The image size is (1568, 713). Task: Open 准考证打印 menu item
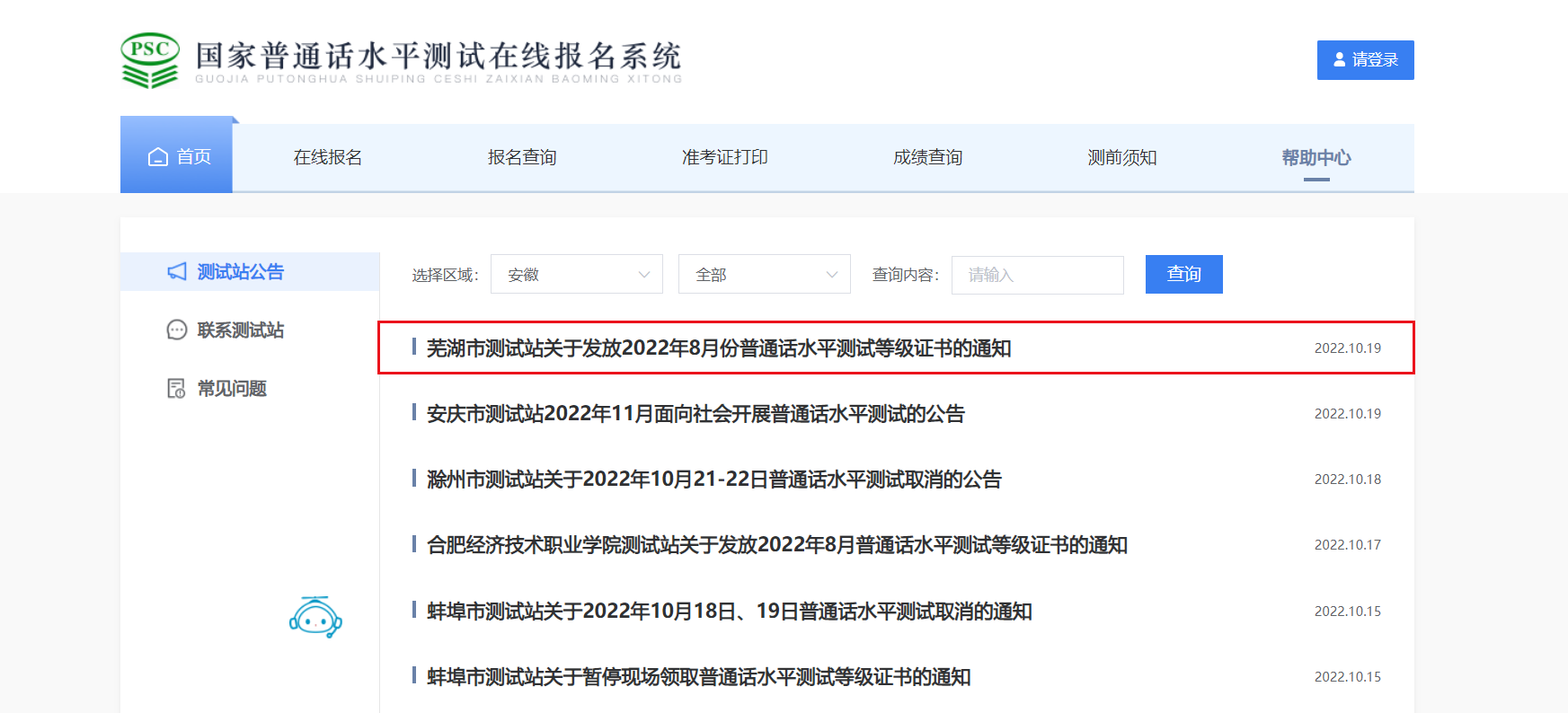(725, 157)
